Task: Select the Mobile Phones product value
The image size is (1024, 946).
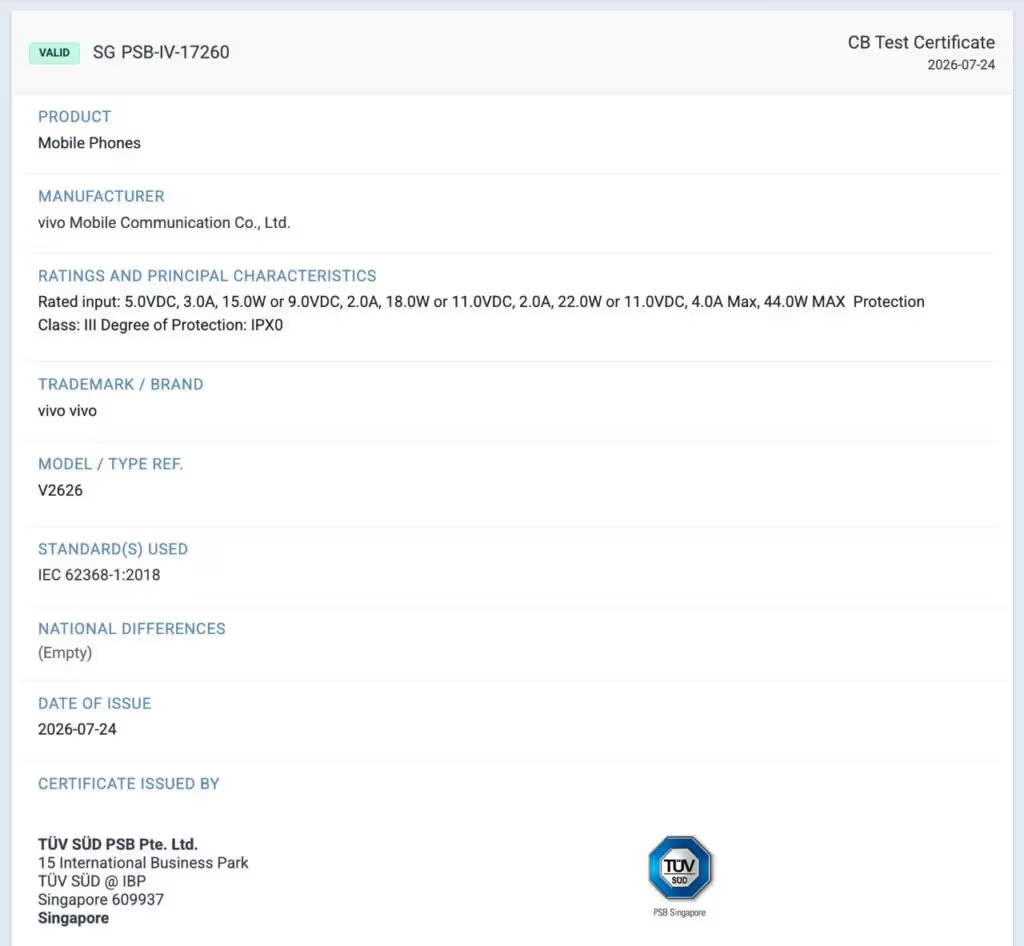Action: coord(89,143)
